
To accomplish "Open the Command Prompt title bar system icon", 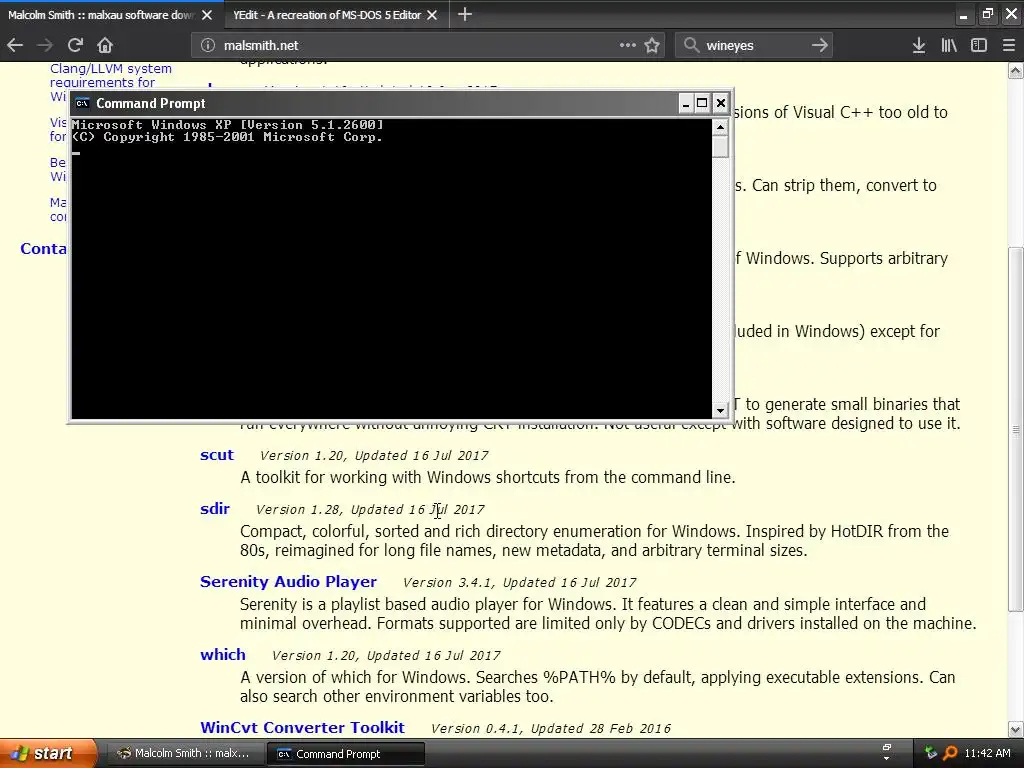I will click(82, 103).
